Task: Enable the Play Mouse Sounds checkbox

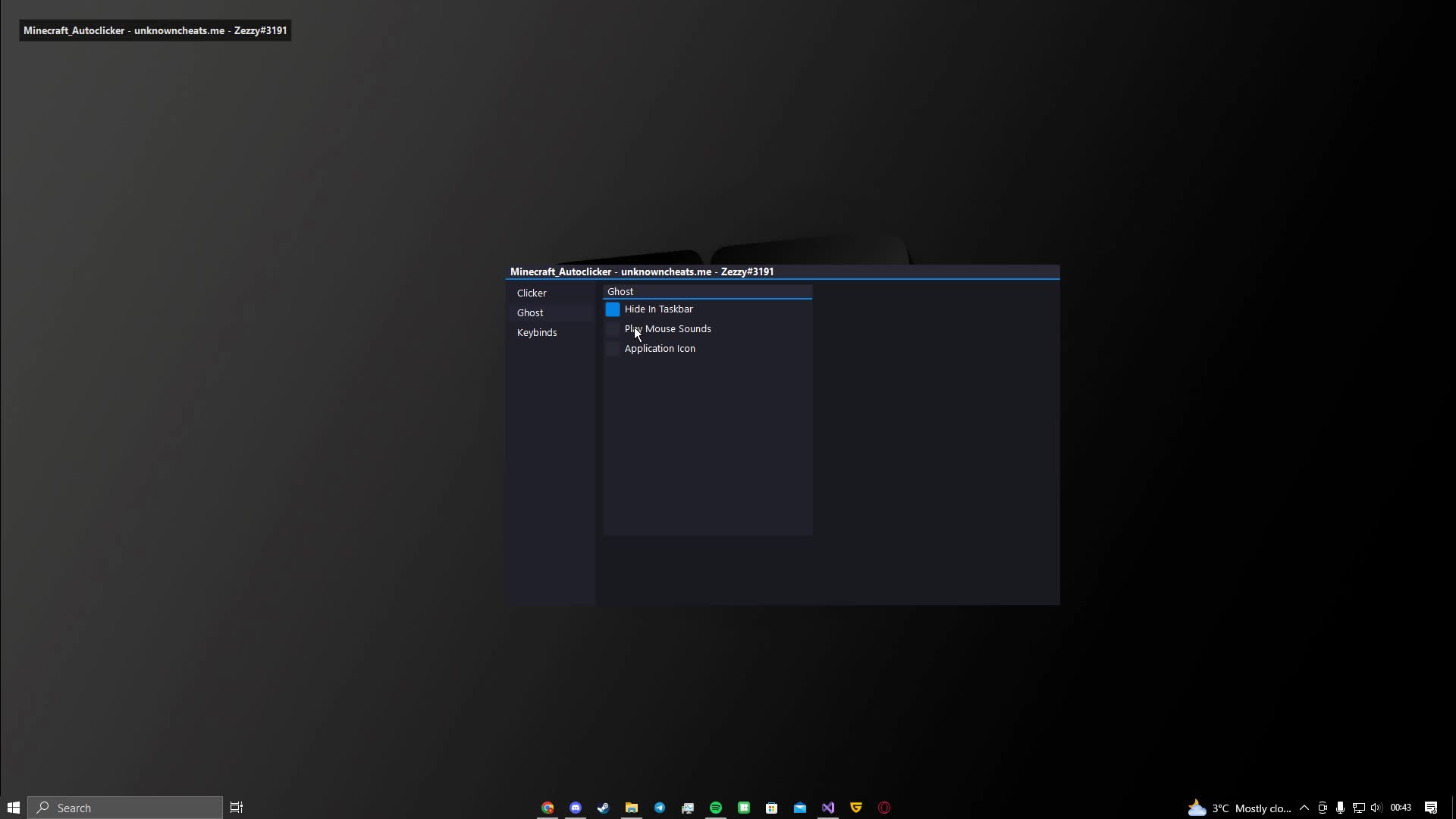Action: (613, 329)
